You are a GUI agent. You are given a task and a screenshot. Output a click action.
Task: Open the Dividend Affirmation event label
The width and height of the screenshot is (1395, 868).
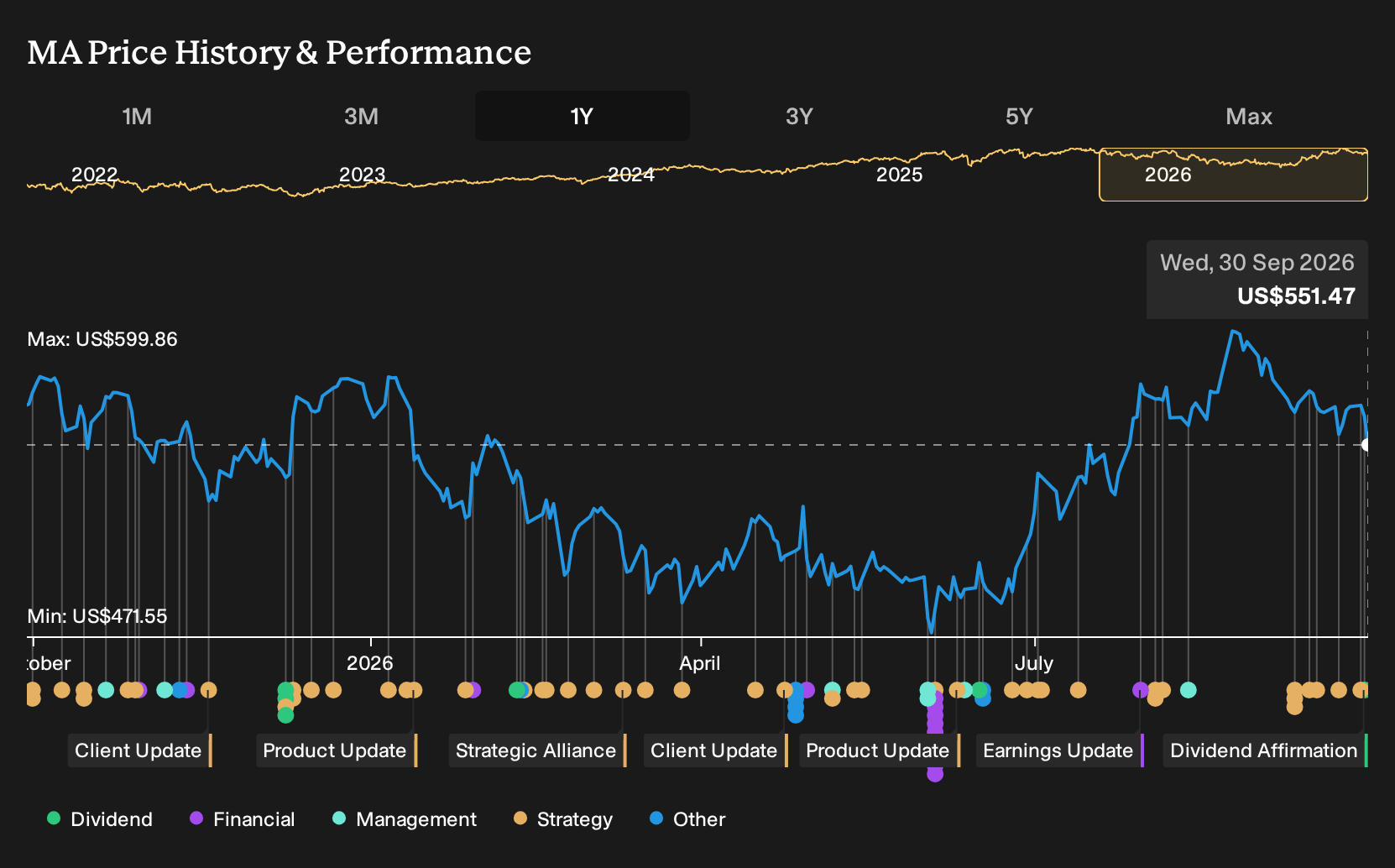pos(1265,750)
